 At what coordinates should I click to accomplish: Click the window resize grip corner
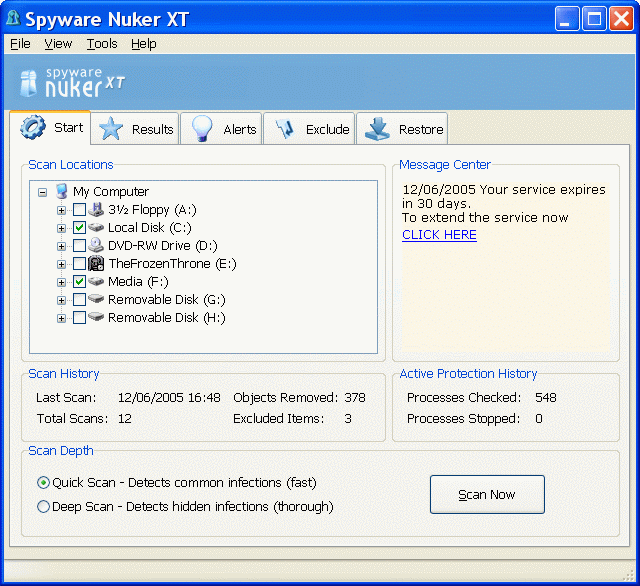(x=629, y=575)
